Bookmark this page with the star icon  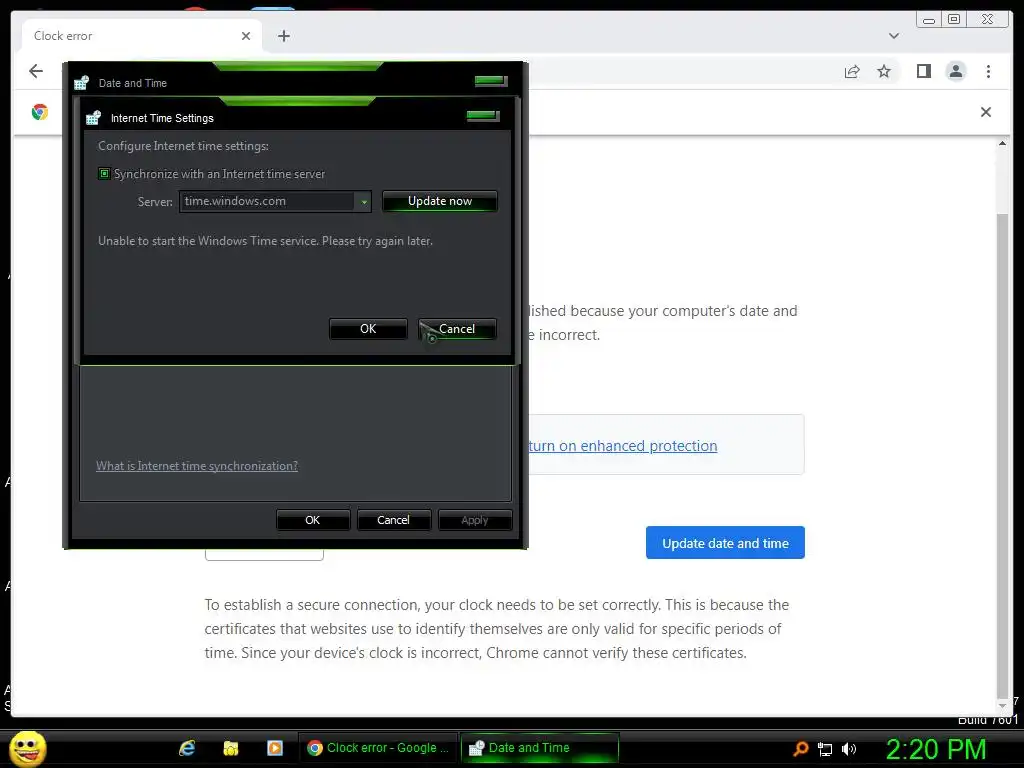click(884, 71)
